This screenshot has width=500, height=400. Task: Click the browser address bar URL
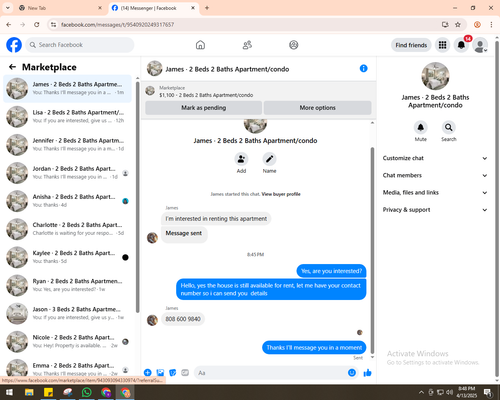(117, 25)
